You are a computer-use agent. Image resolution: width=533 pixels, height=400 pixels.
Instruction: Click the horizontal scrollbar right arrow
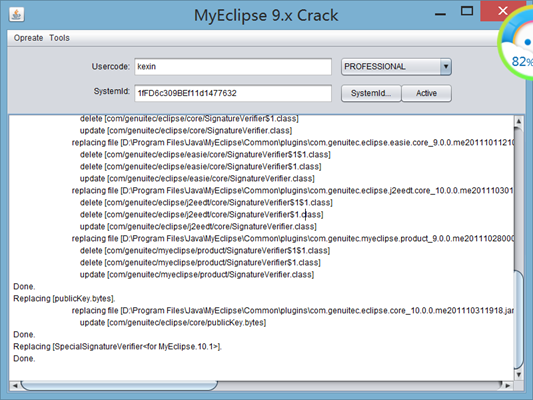(508, 385)
